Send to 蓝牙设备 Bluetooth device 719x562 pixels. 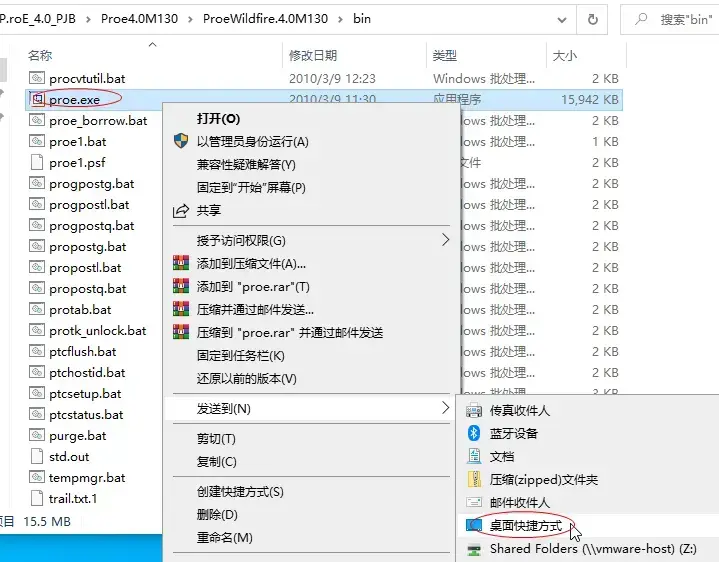pos(588,433)
